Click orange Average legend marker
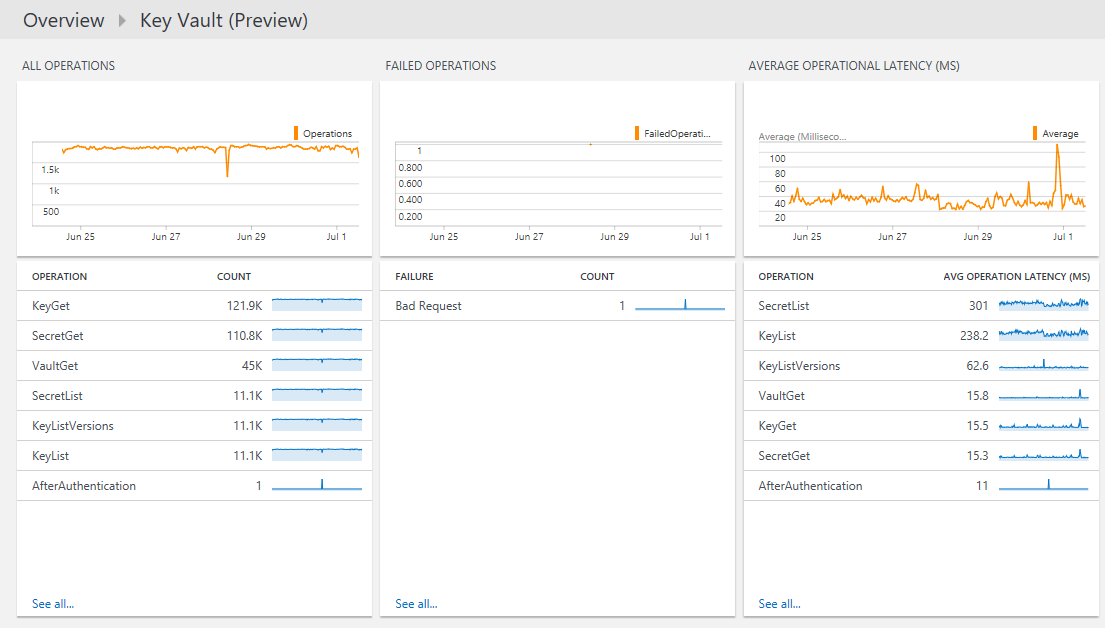 point(1035,133)
